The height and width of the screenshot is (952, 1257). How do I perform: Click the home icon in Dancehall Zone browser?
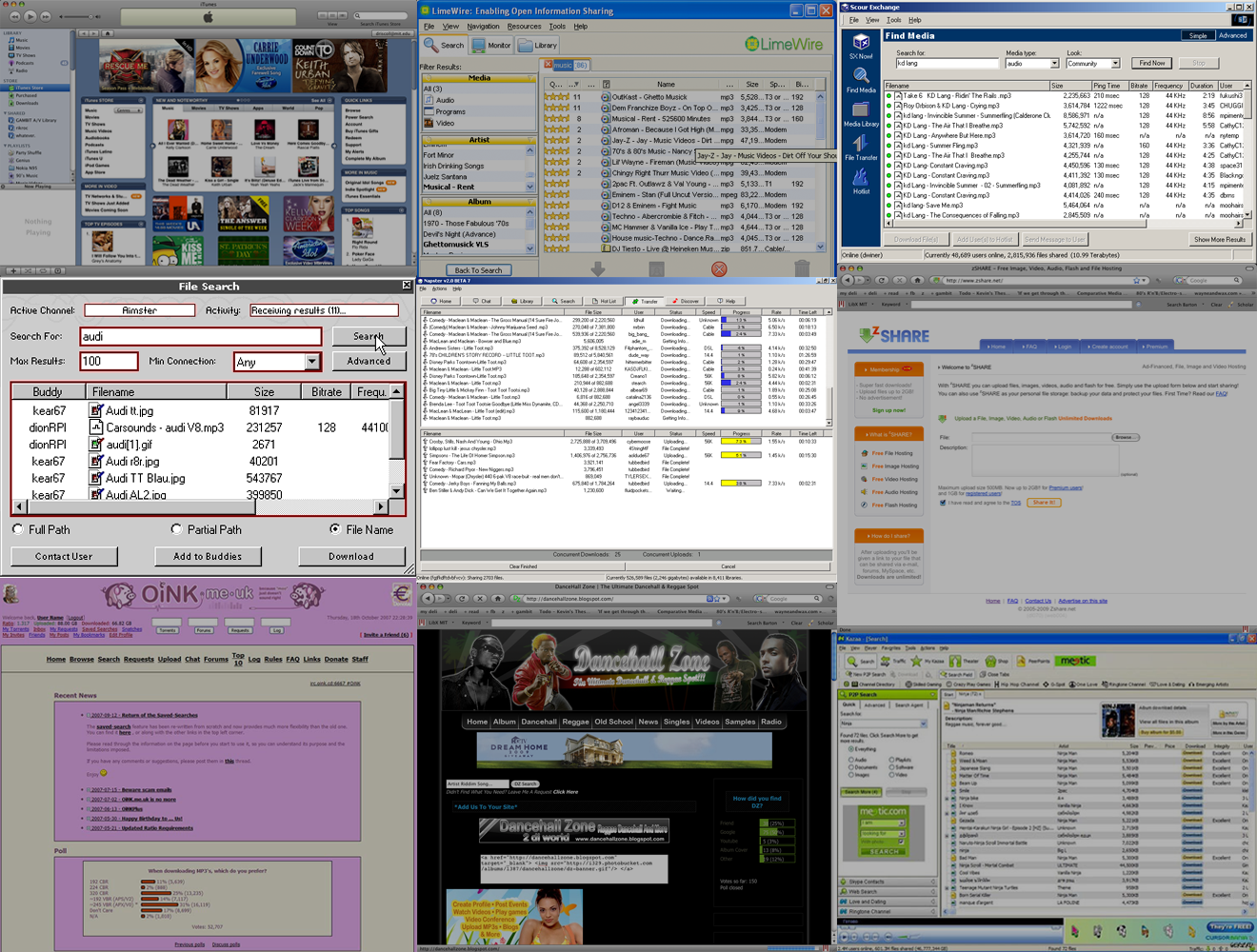(x=497, y=599)
